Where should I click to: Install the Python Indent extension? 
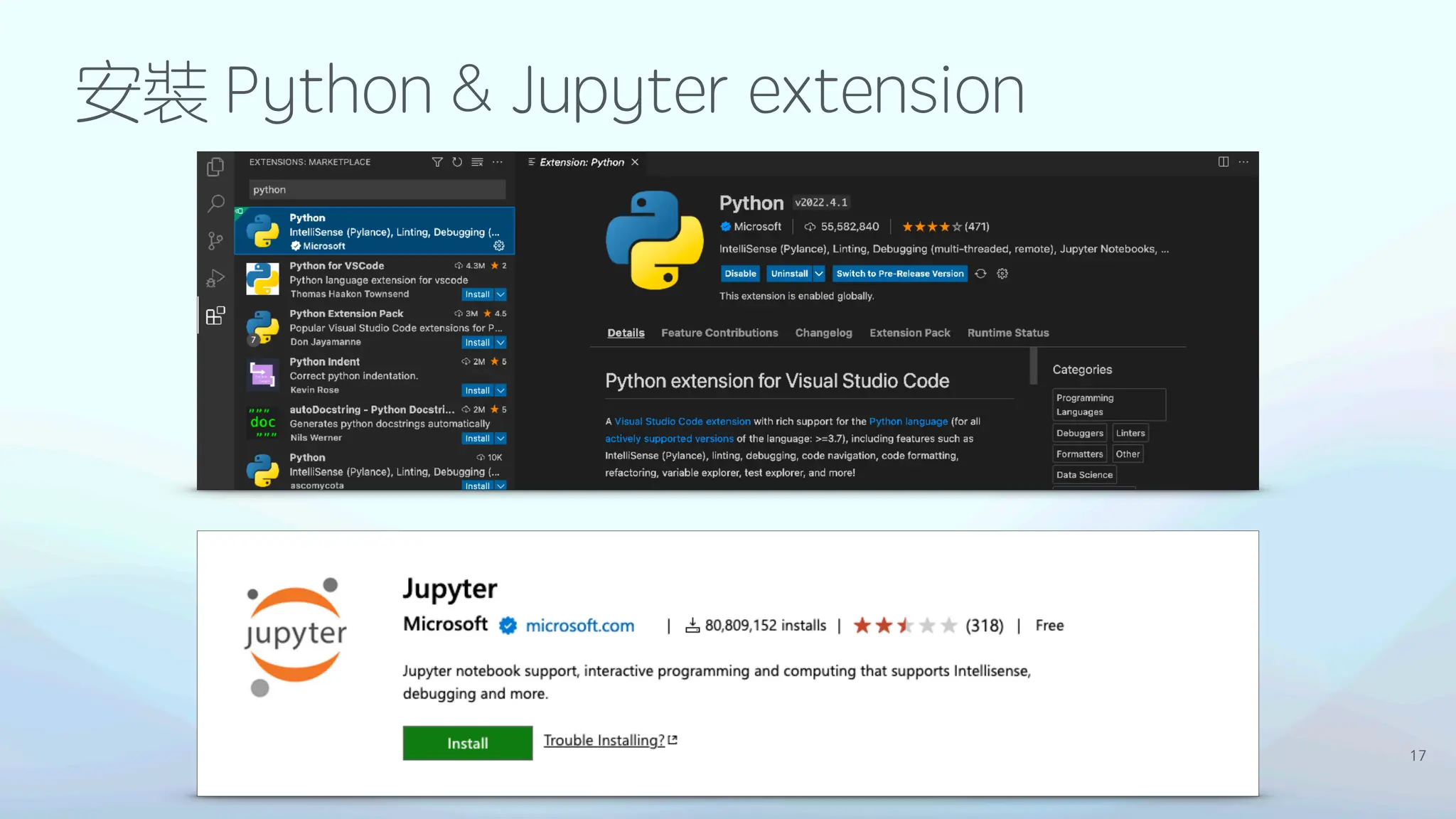(477, 390)
